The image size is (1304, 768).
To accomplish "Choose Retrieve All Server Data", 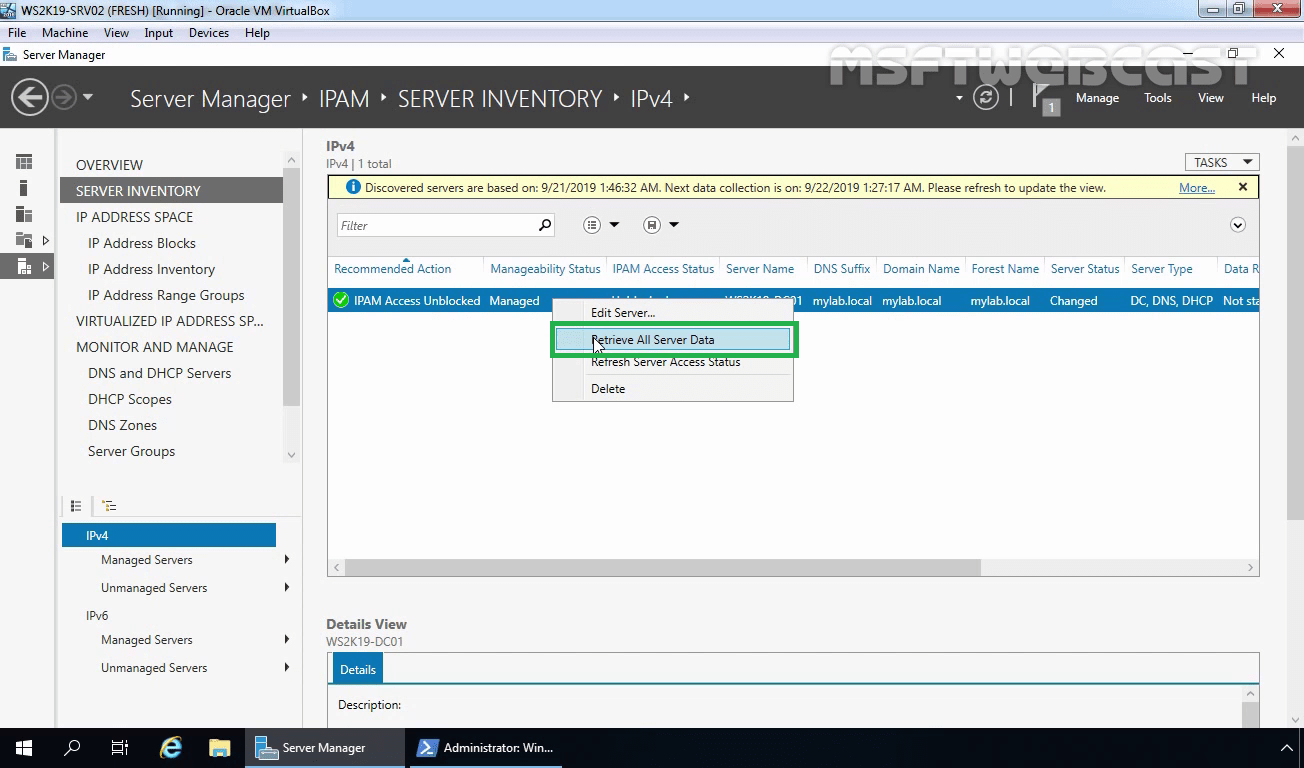I will [673, 340].
